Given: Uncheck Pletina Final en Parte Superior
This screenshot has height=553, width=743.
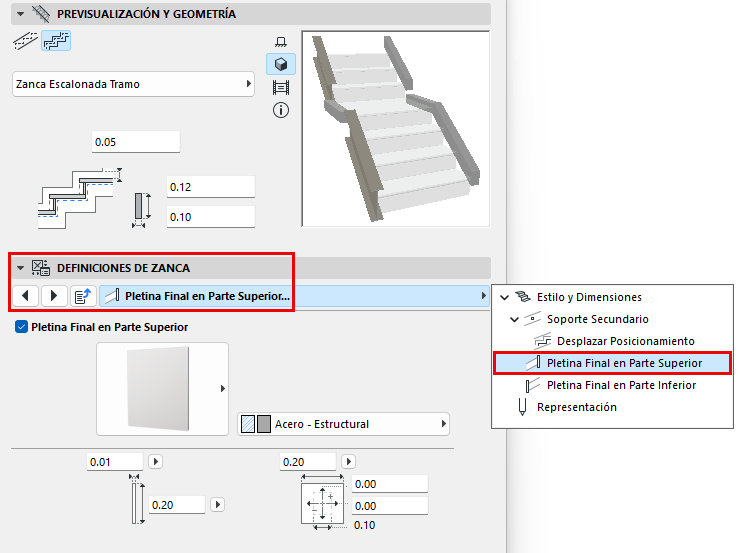Looking at the screenshot, I should pyautogui.click(x=21, y=327).
